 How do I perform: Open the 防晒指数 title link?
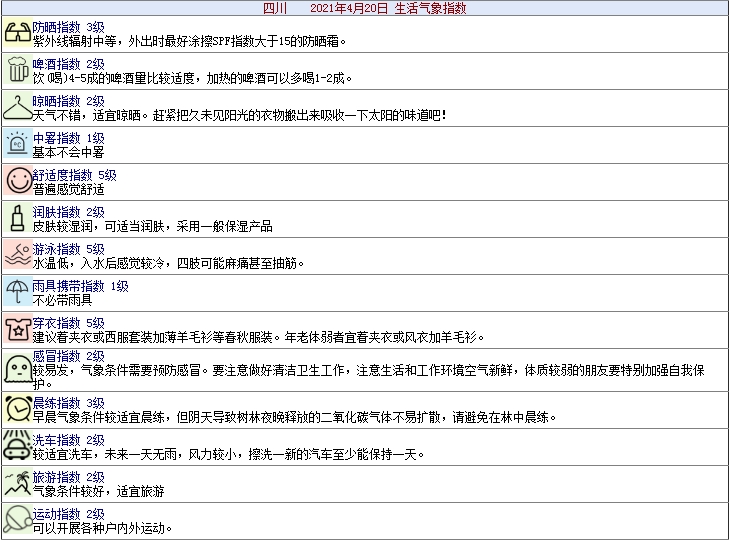[x=57, y=27]
